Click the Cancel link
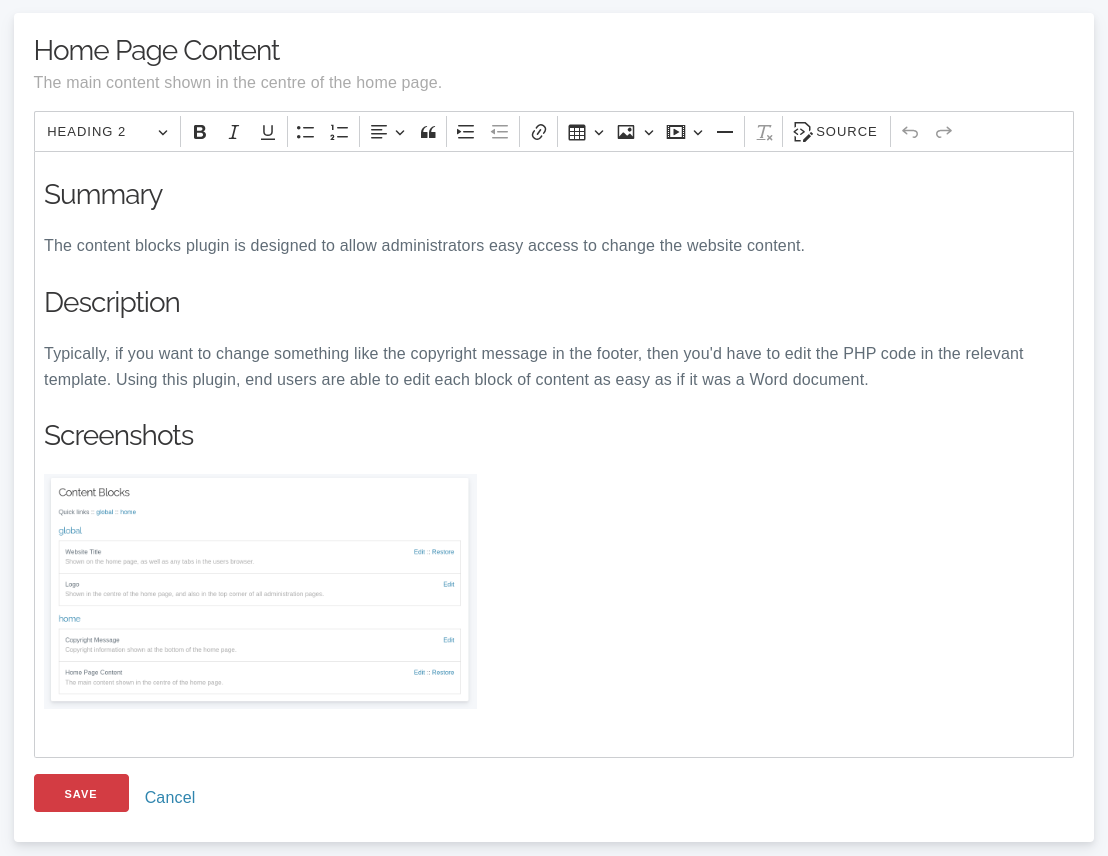1108x856 pixels. pyautogui.click(x=170, y=797)
